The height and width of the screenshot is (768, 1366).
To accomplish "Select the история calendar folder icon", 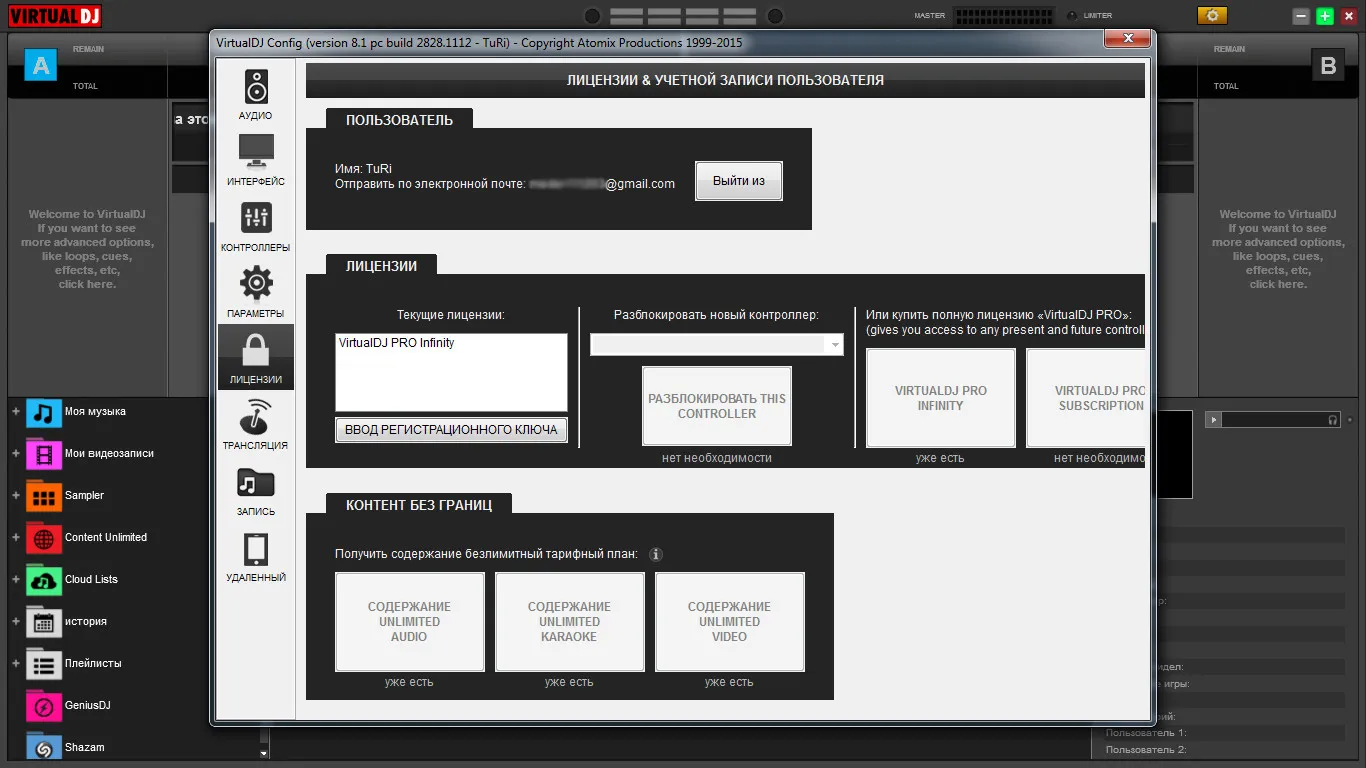I will [x=43, y=622].
